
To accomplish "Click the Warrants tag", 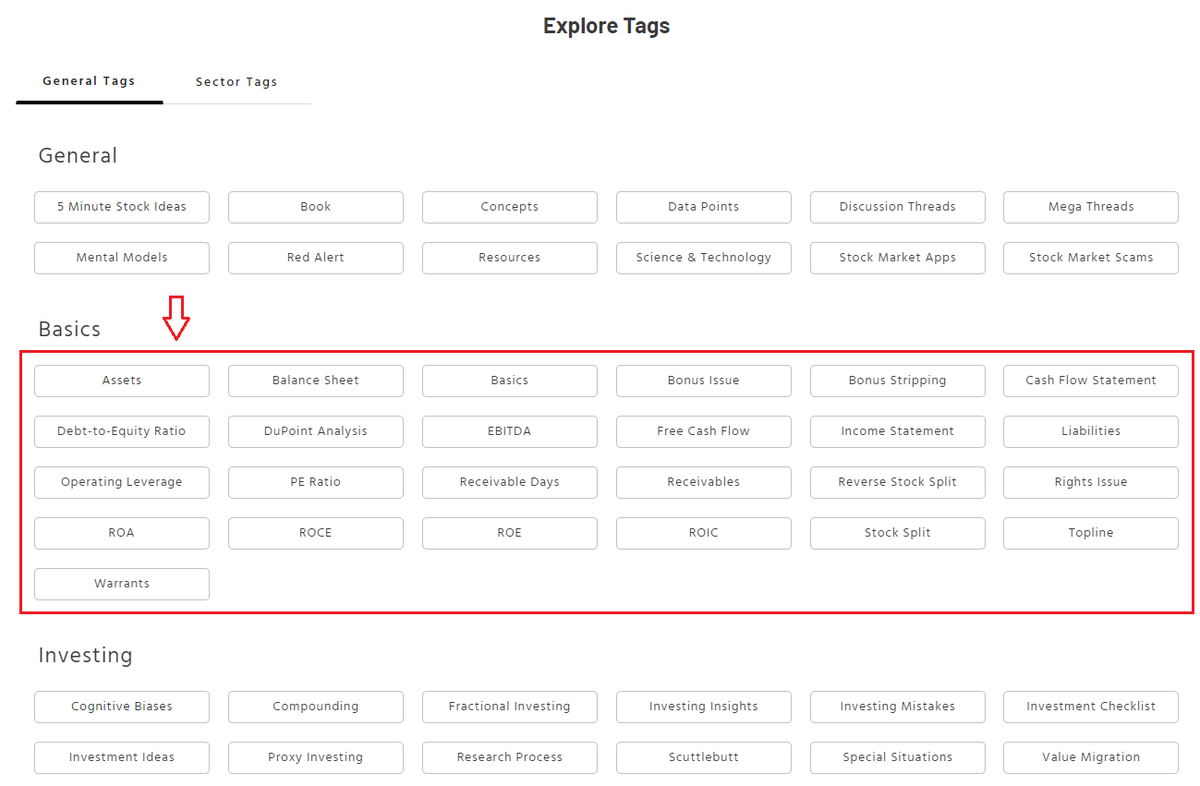I will coord(121,584).
